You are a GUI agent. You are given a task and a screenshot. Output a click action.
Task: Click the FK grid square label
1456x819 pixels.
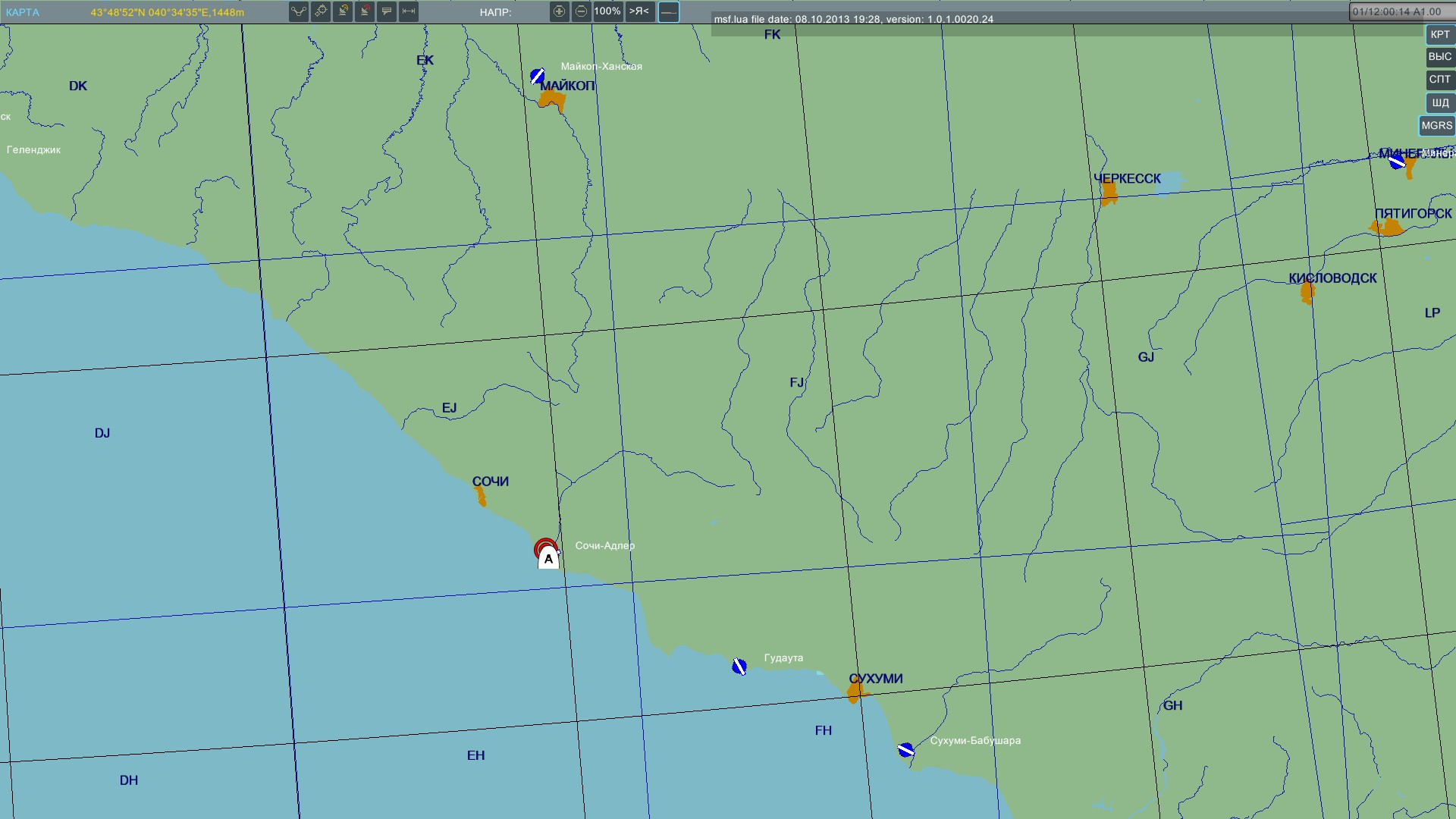772,34
